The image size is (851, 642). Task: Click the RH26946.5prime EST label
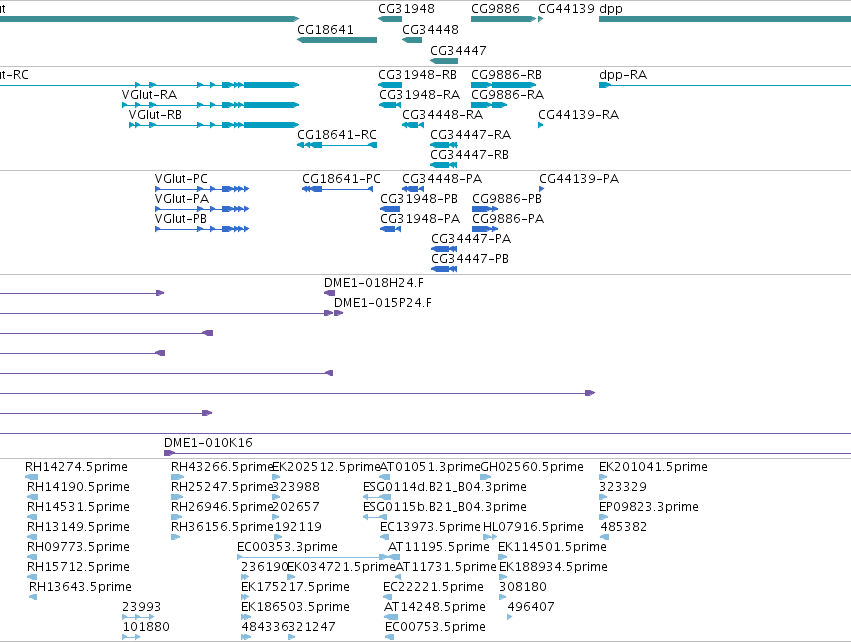point(222,507)
